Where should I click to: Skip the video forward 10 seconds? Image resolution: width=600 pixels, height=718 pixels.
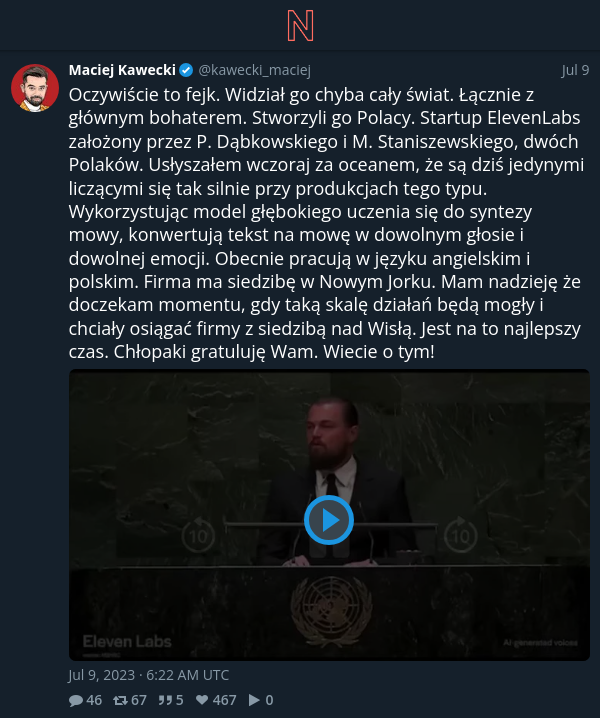(x=461, y=535)
